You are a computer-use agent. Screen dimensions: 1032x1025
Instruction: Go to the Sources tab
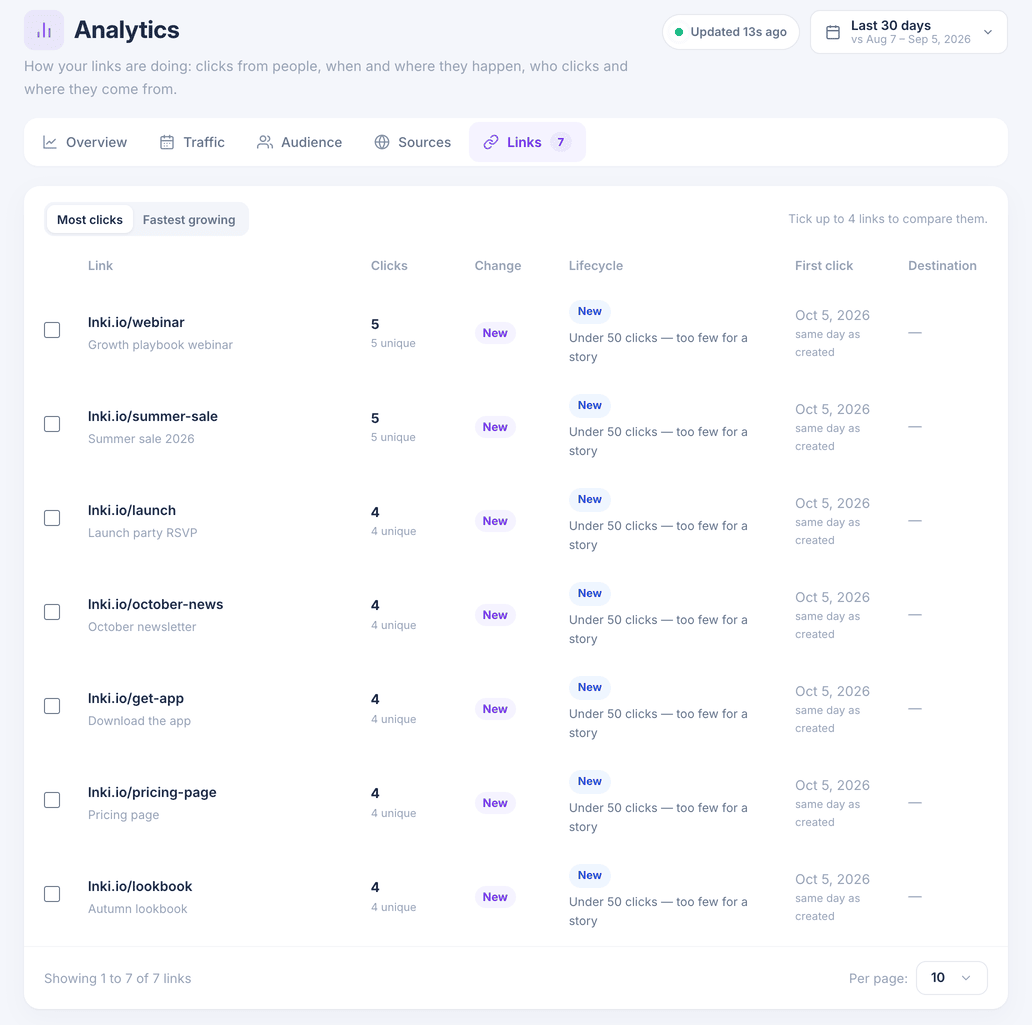pos(413,142)
